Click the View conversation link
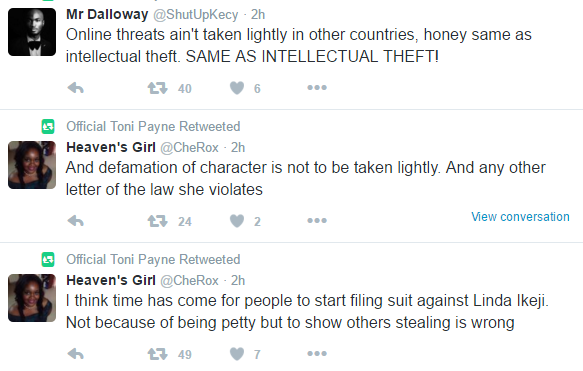583x371 pixels. [520, 217]
